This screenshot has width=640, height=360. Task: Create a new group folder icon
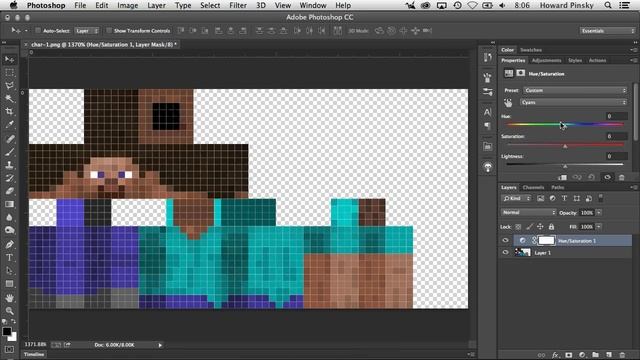pyautogui.click(x=596, y=355)
